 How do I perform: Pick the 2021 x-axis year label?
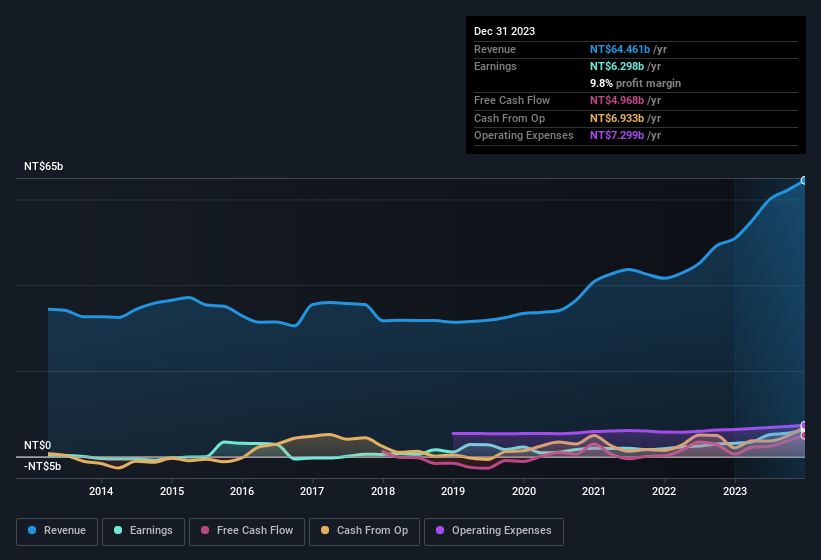[594, 490]
